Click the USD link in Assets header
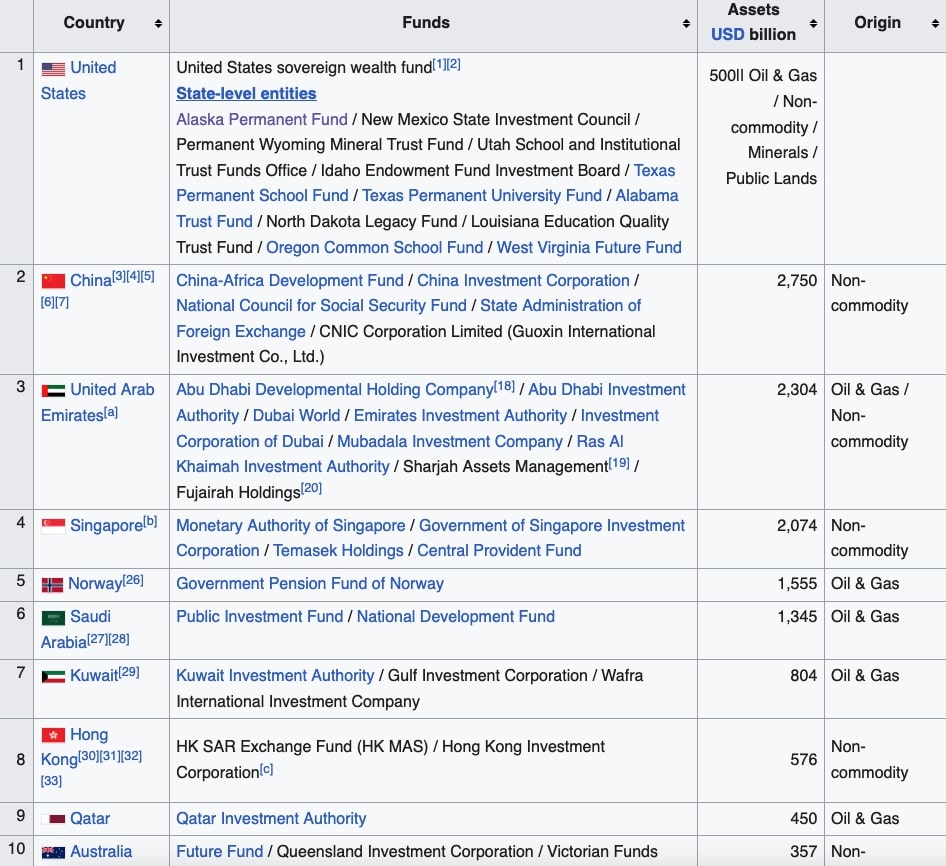The width and height of the screenshot is (946, 866). pyautogui.click(x=728, y=34)
